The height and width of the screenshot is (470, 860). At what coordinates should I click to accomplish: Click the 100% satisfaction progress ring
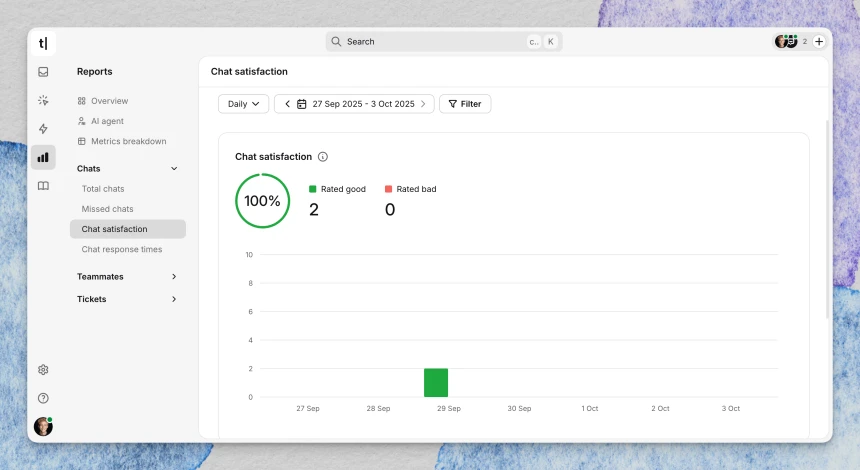pos(263,201)
